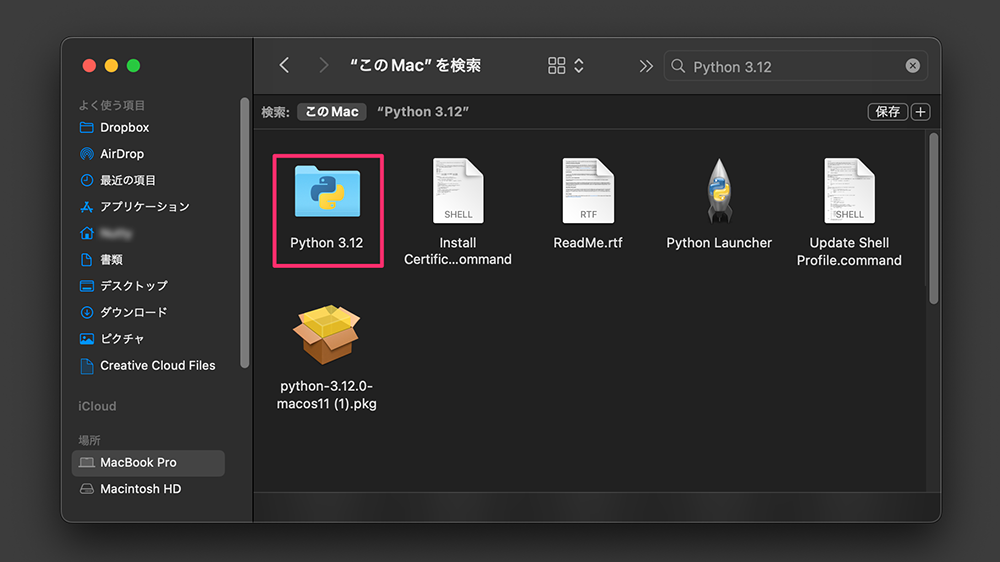Minimize the Finder window with yellow button
Image resolution: width=1000 pixels, height=562 pixels.
[111, 66]
